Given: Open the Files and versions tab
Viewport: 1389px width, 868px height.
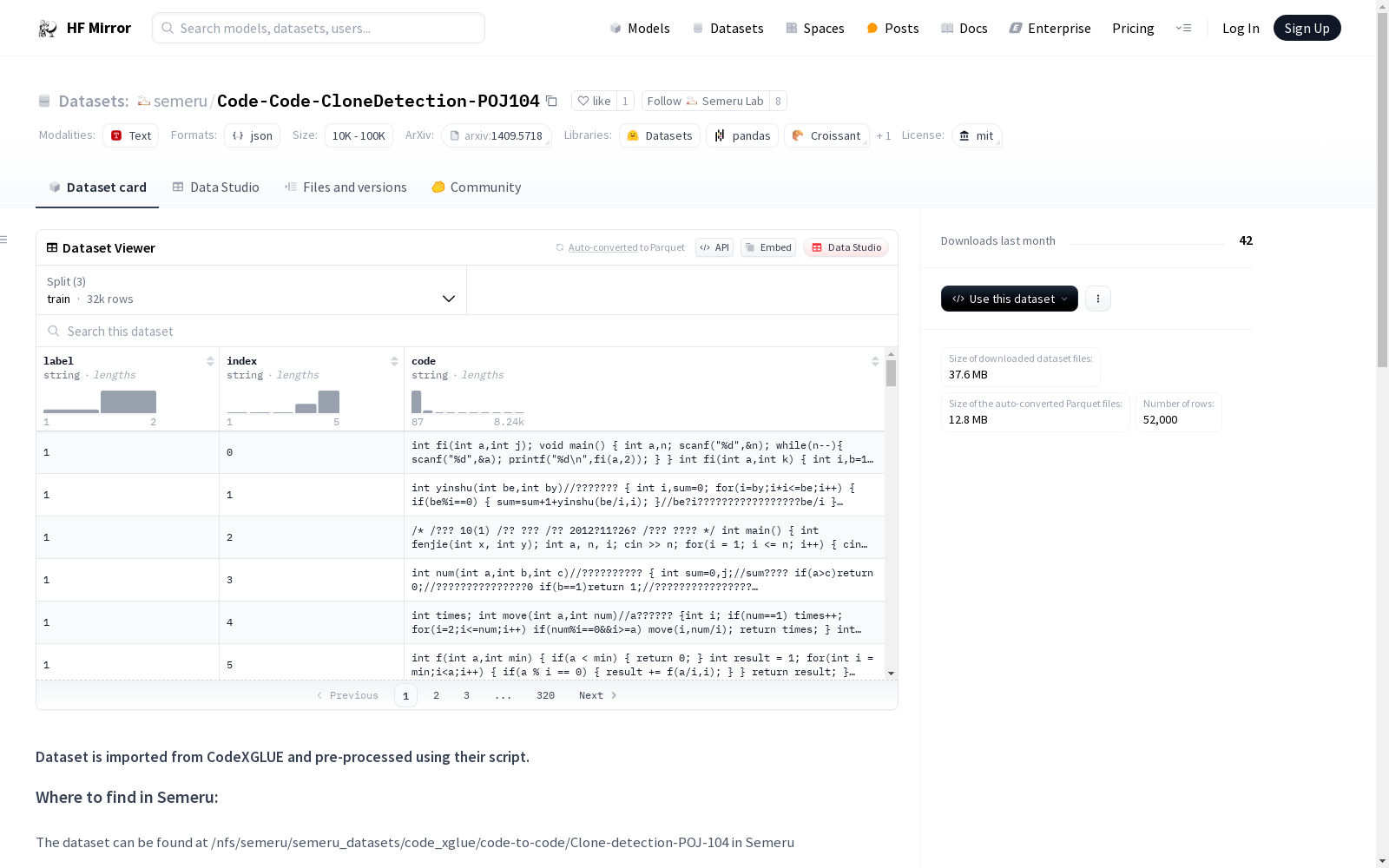Looking at the screenshot, I should [x=346, y=187].
